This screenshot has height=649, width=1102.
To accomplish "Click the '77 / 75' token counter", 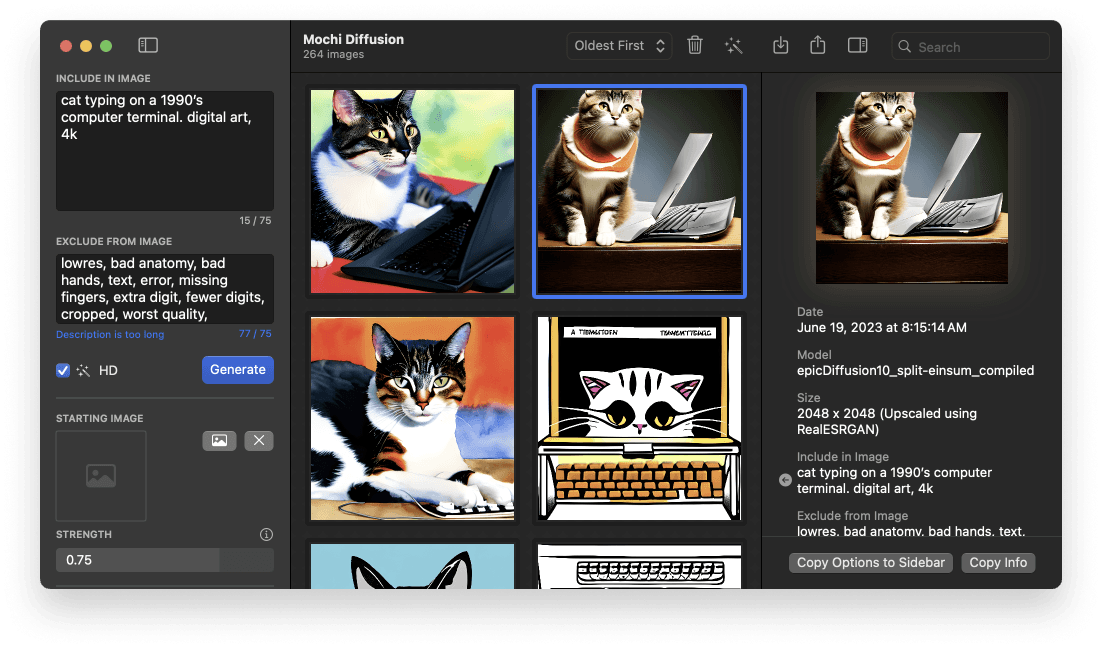I will (255, 334).
